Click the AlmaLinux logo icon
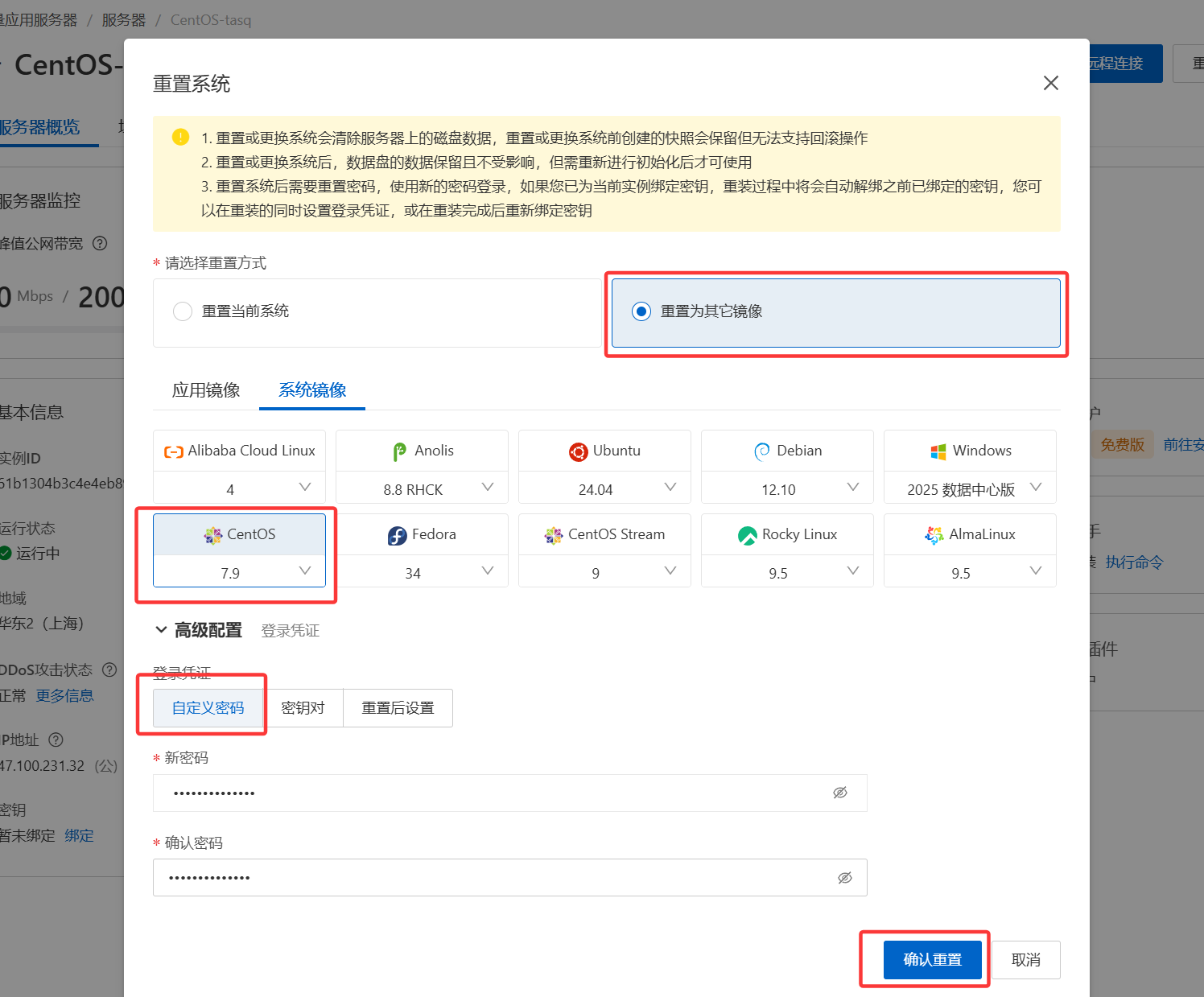Viewport: 1204px width, 997px height. coord(934,535)
